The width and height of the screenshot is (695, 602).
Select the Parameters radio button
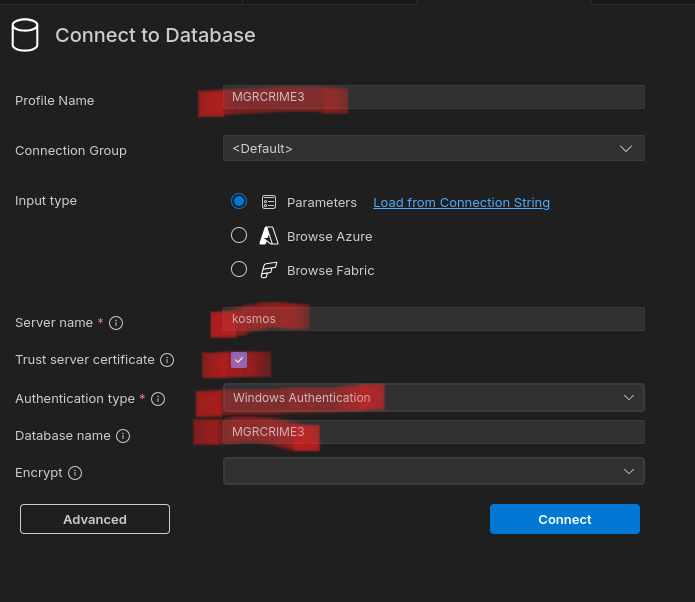click(239, 201)
